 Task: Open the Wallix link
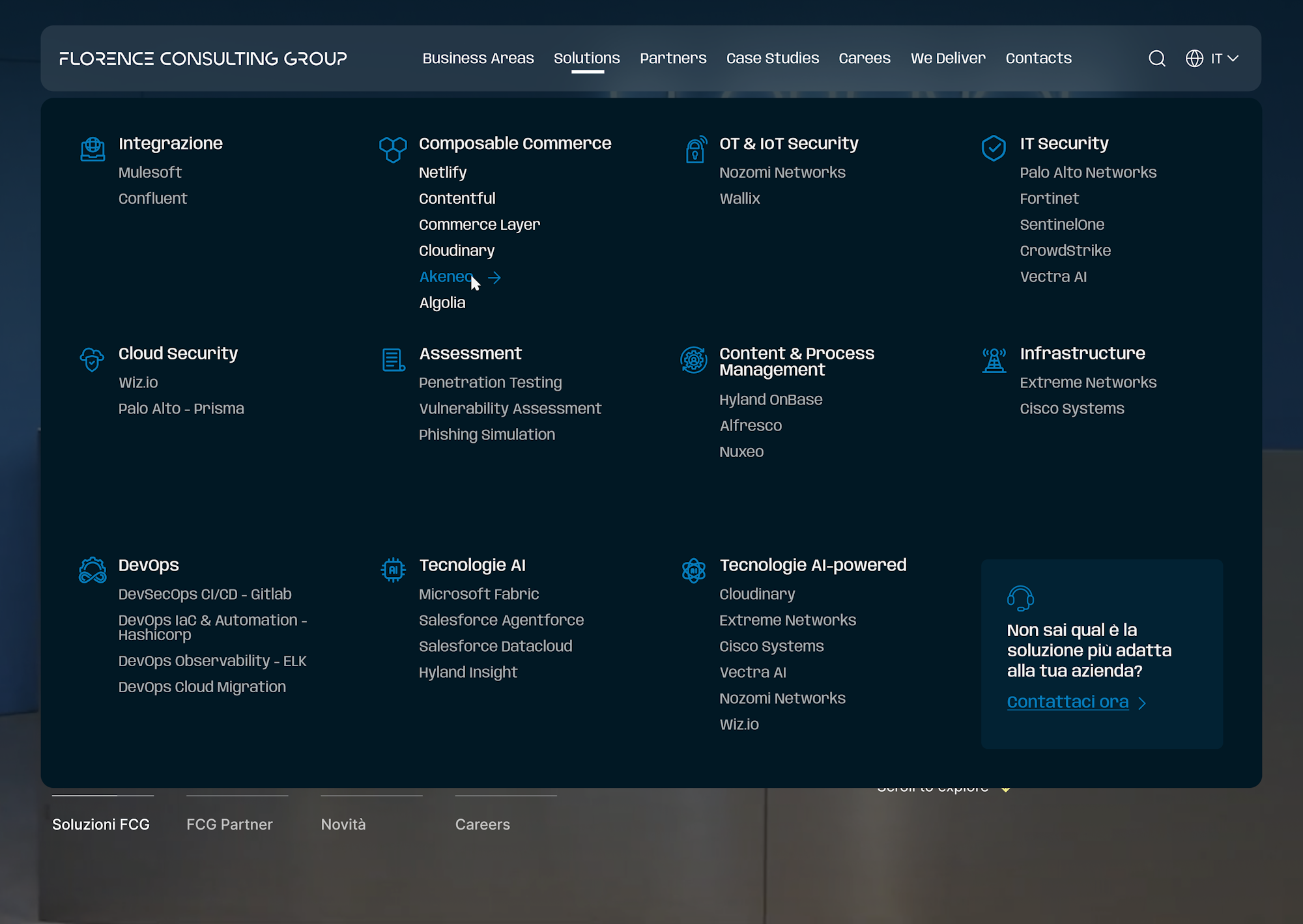coord(739,199)
